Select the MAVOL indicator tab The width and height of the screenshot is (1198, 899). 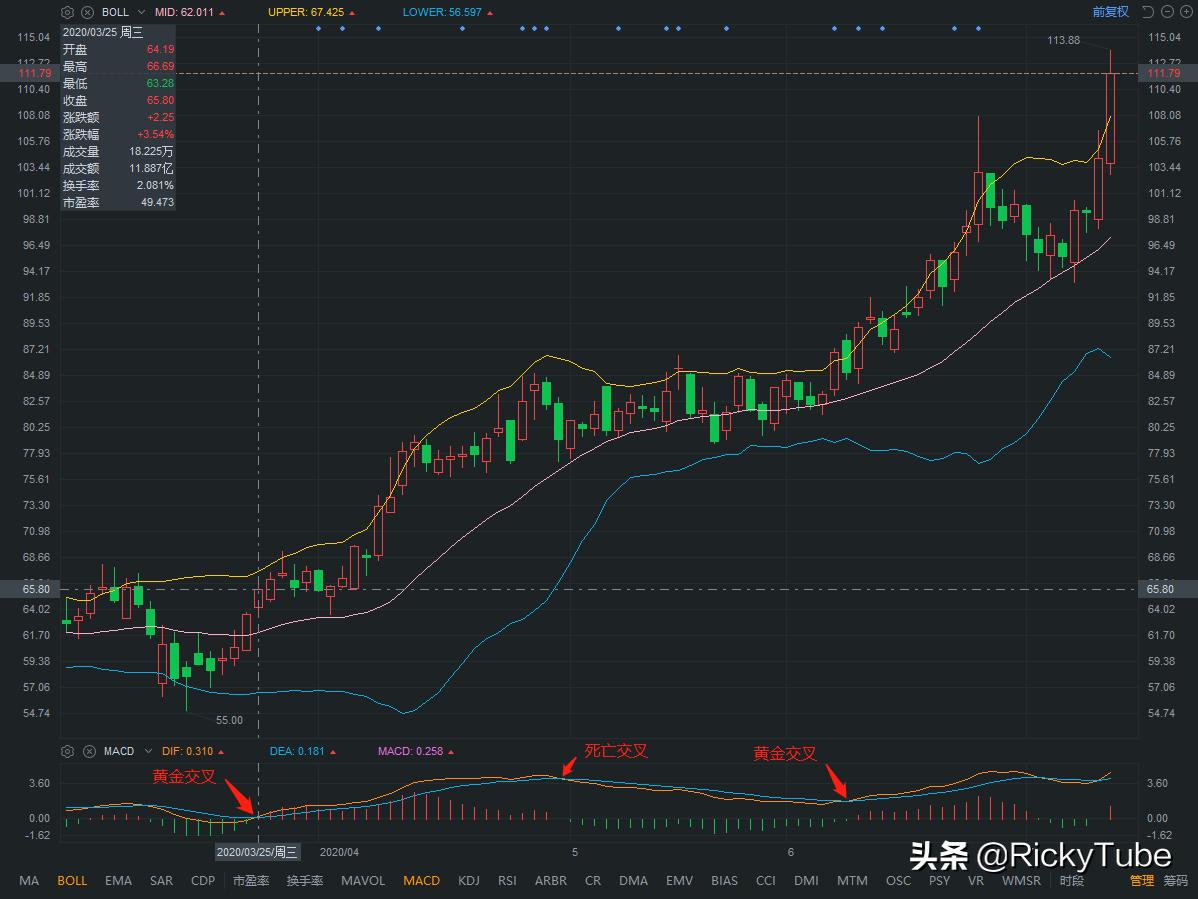pos(363,881)
